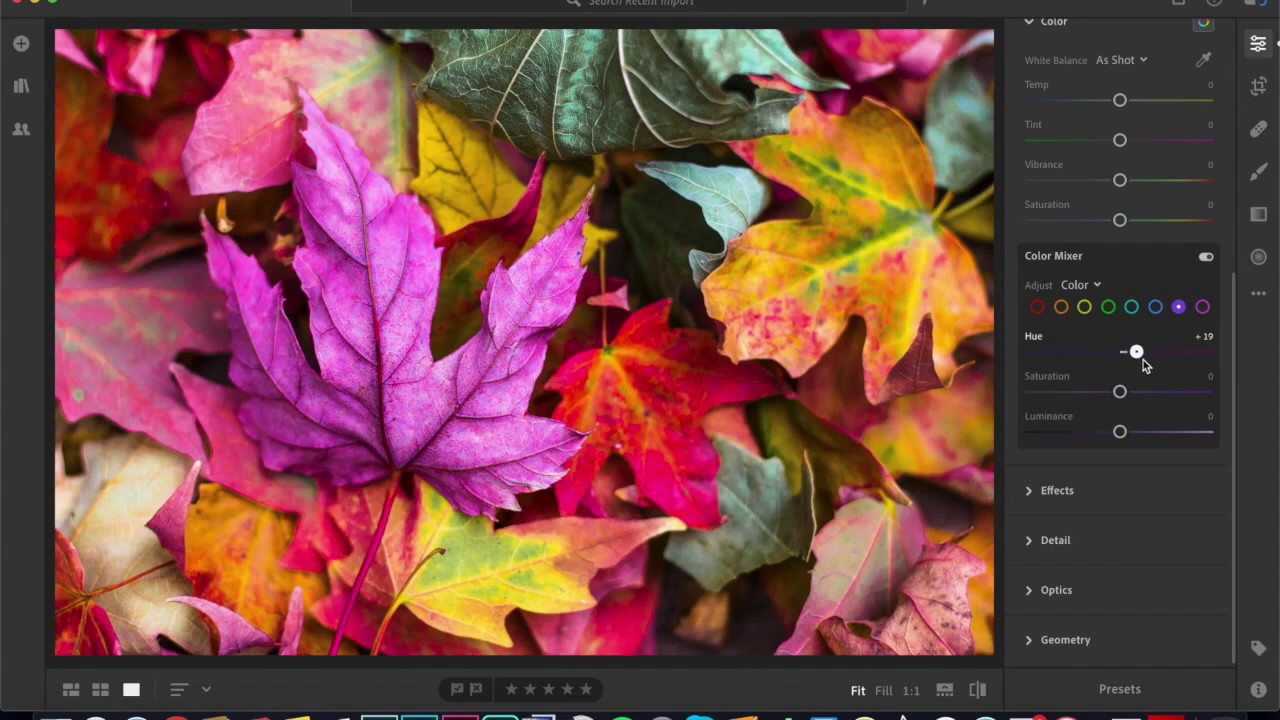Click the Hue value +19
1280x720 pixels.
coord(1204,336)
